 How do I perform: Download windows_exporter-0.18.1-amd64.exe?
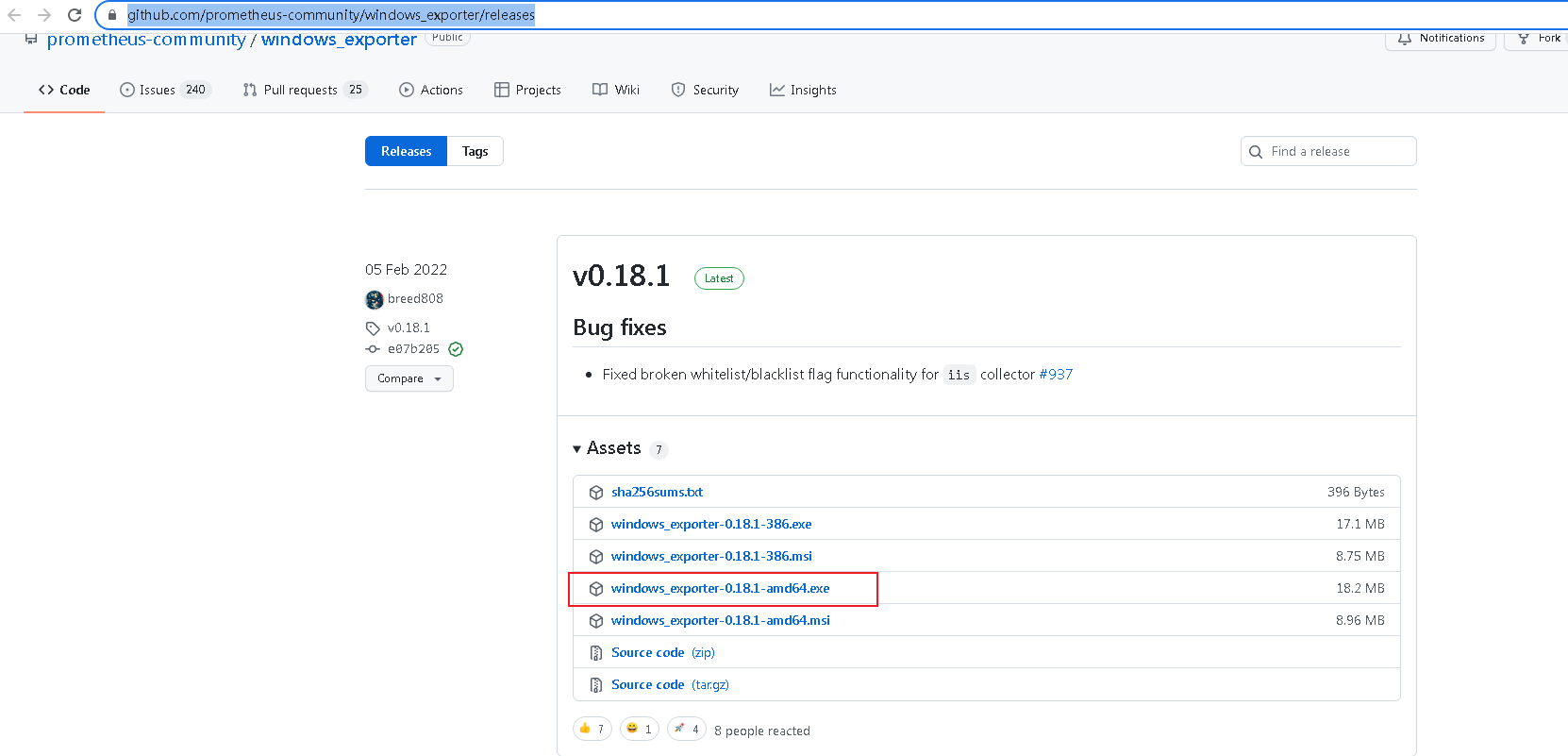721,588
